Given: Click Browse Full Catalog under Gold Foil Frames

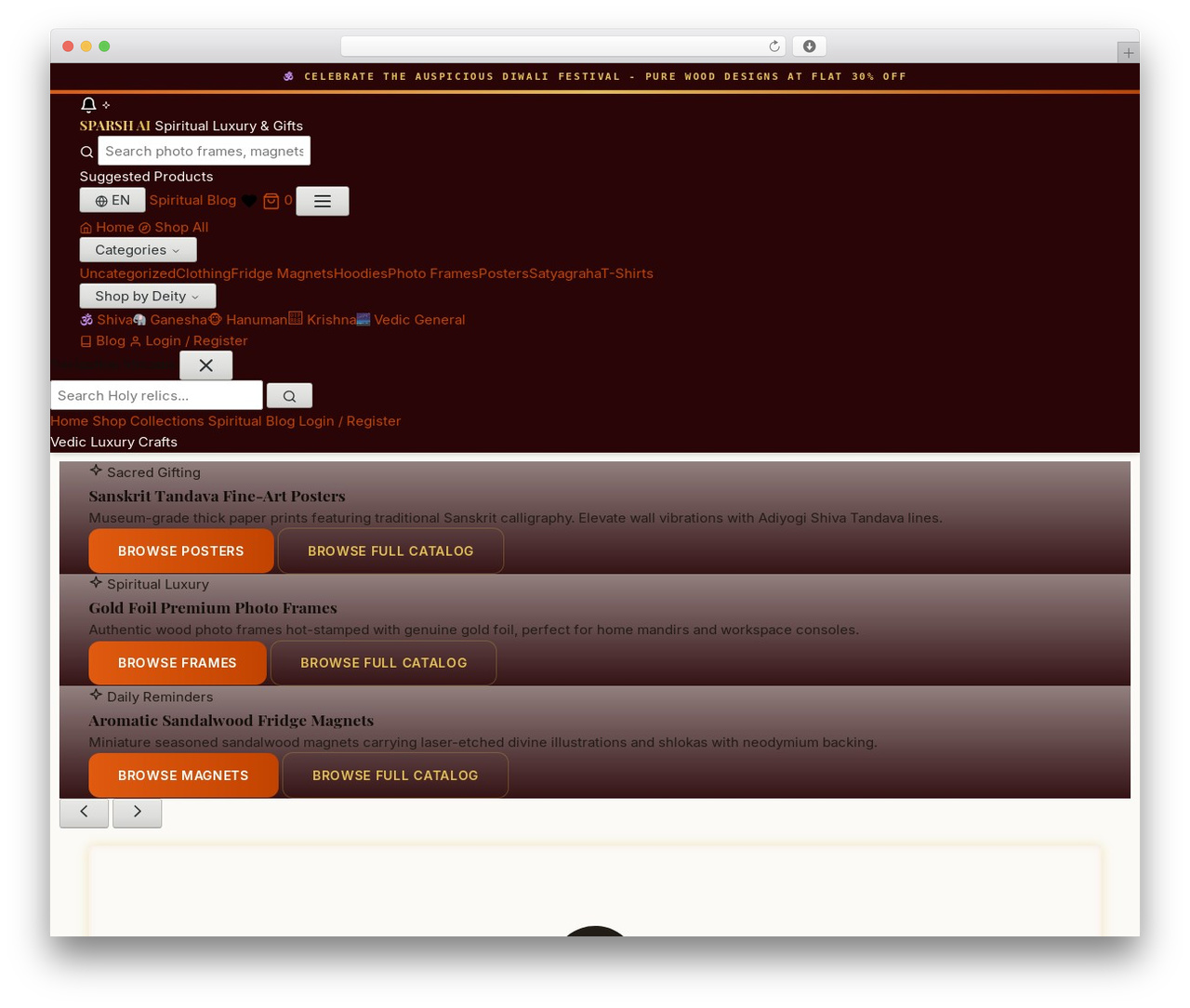Looking at the screenshot, I should [x=383, y=663].
